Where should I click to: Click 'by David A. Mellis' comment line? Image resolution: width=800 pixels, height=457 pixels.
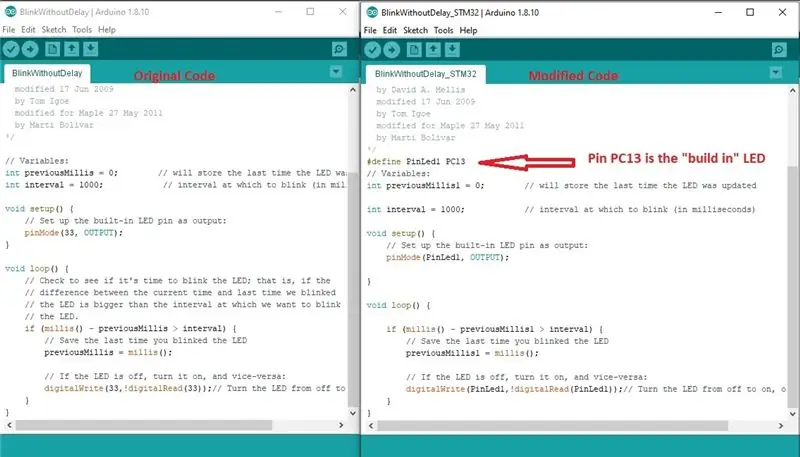point(420,90)
